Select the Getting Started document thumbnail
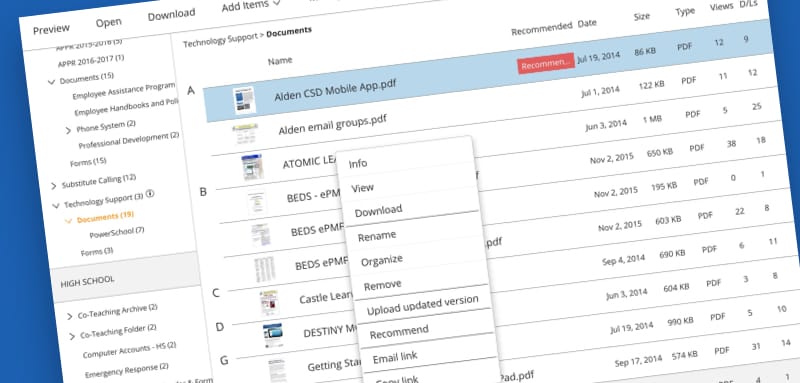The height and width of the screenshot is (383, 800). (278, 370)
